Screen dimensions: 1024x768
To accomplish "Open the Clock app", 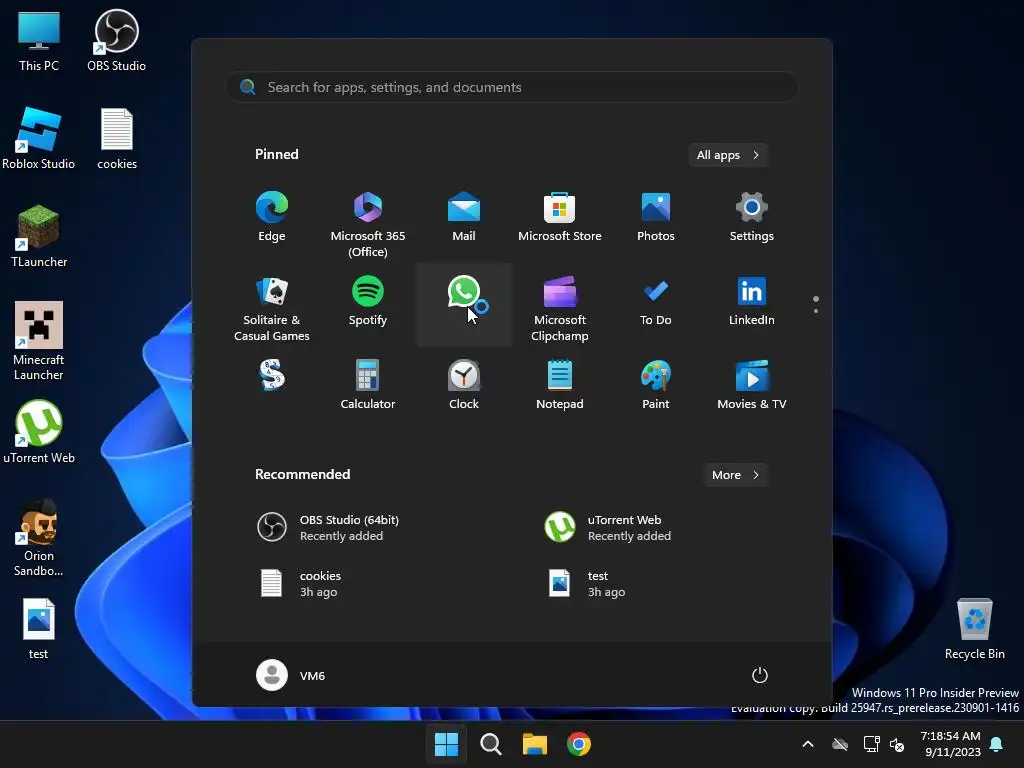I will pos(464,385).
